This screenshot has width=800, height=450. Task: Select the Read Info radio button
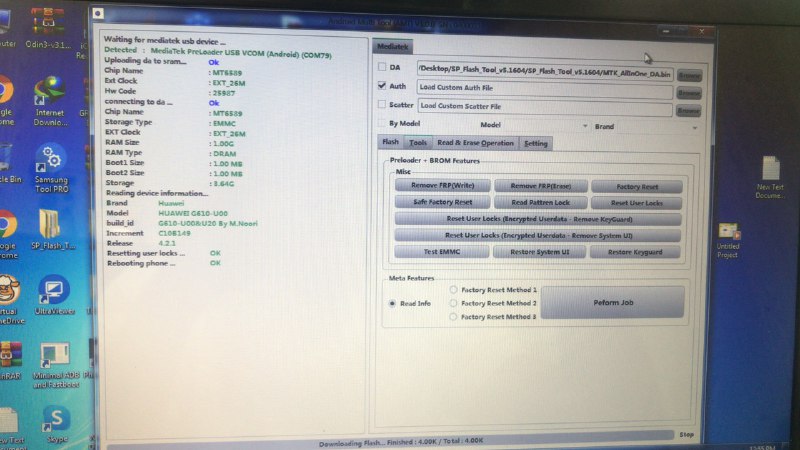pos(392,303)
